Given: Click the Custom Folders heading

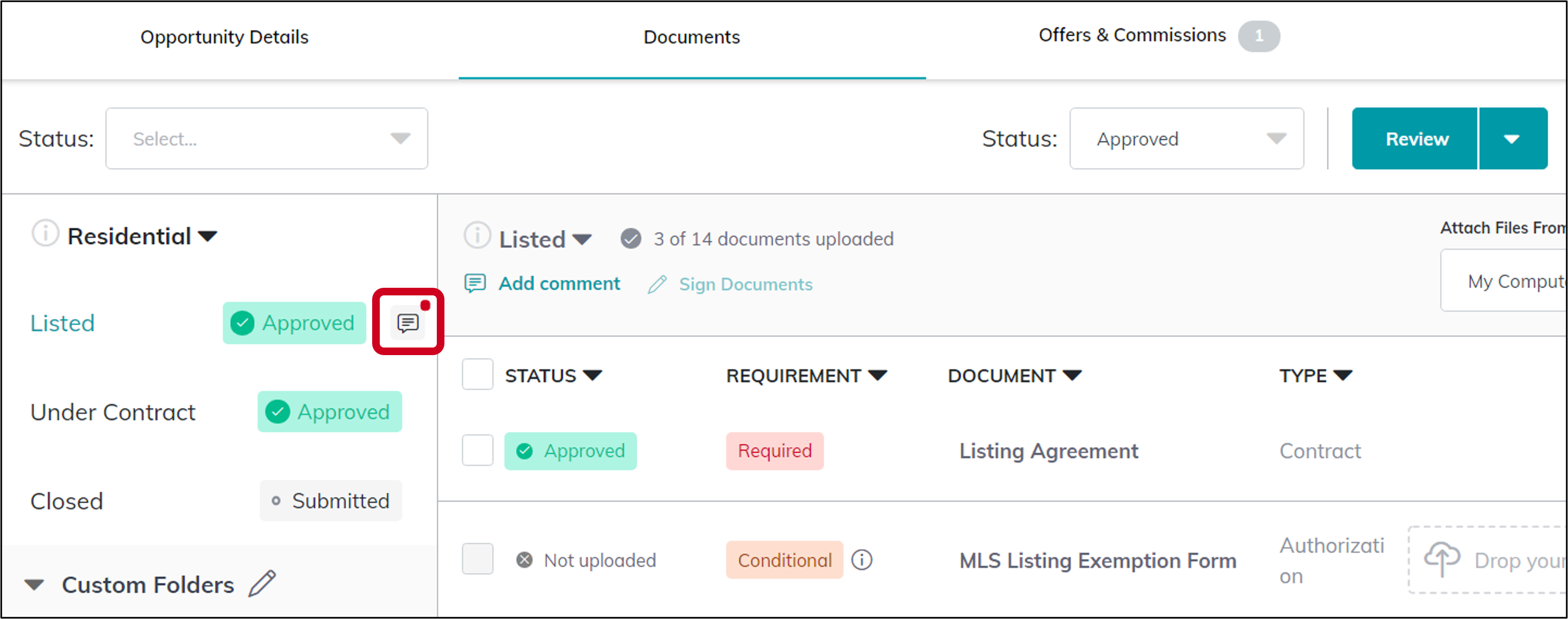Looking at the screenshot, I should [148, 585].
